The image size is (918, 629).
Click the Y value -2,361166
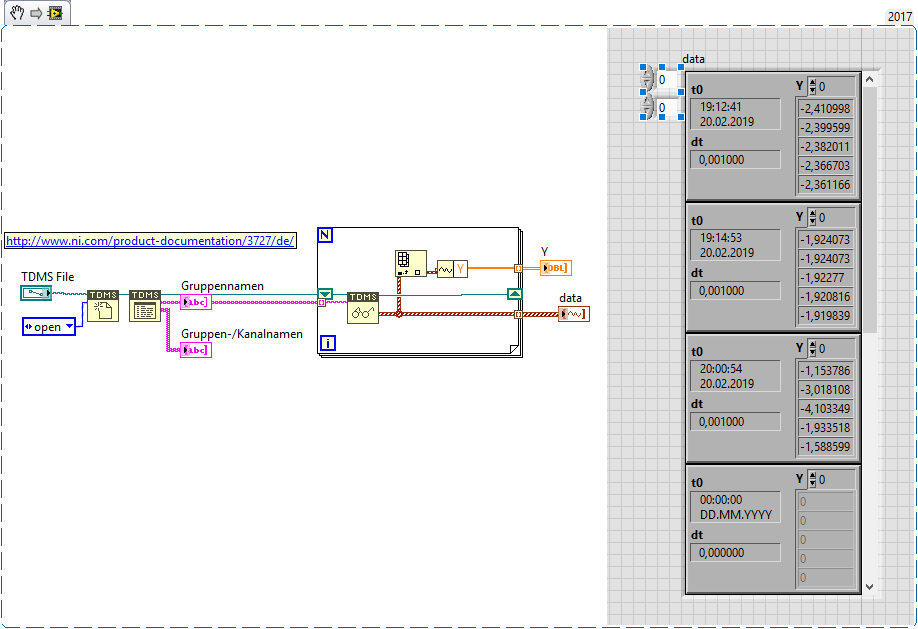(x=825, y=184)
